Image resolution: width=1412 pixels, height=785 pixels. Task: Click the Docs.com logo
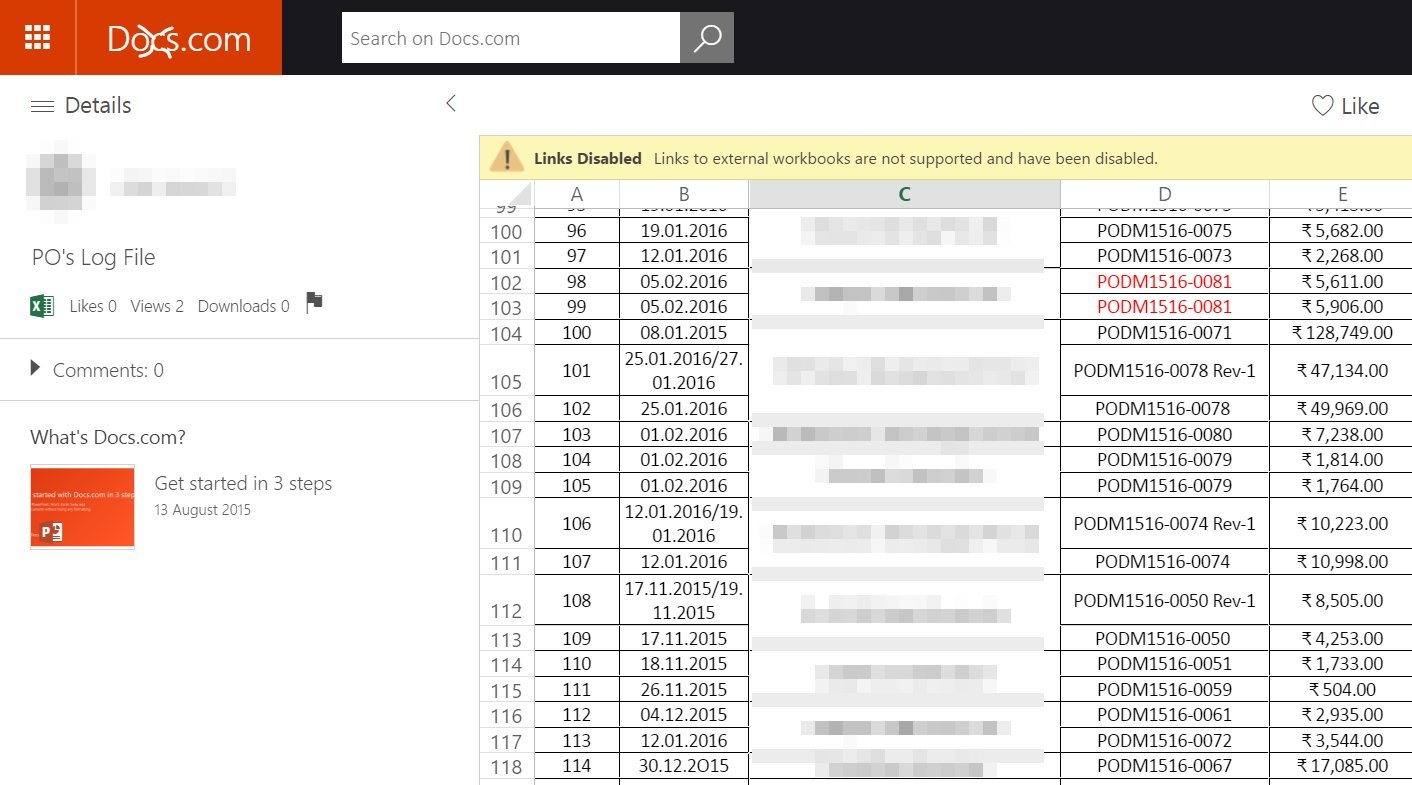[x=179, y=39]
